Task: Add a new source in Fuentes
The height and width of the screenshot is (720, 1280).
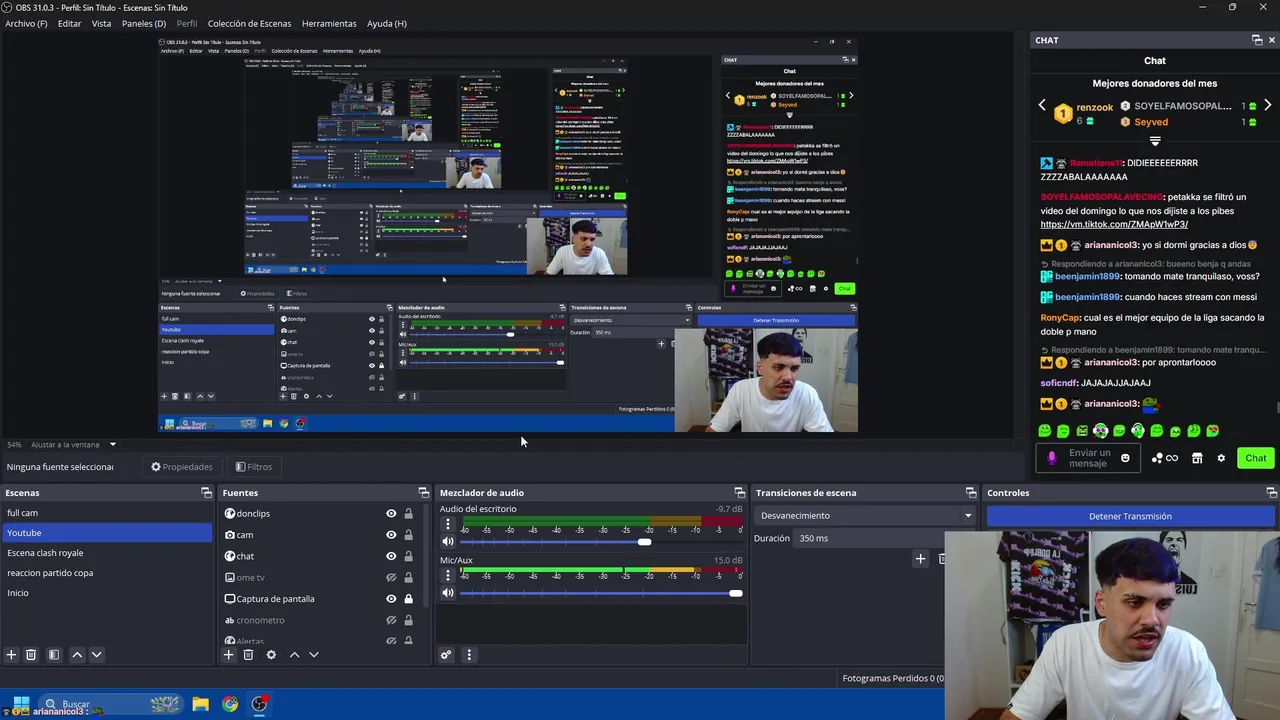Action: click(x=228, y=654)
